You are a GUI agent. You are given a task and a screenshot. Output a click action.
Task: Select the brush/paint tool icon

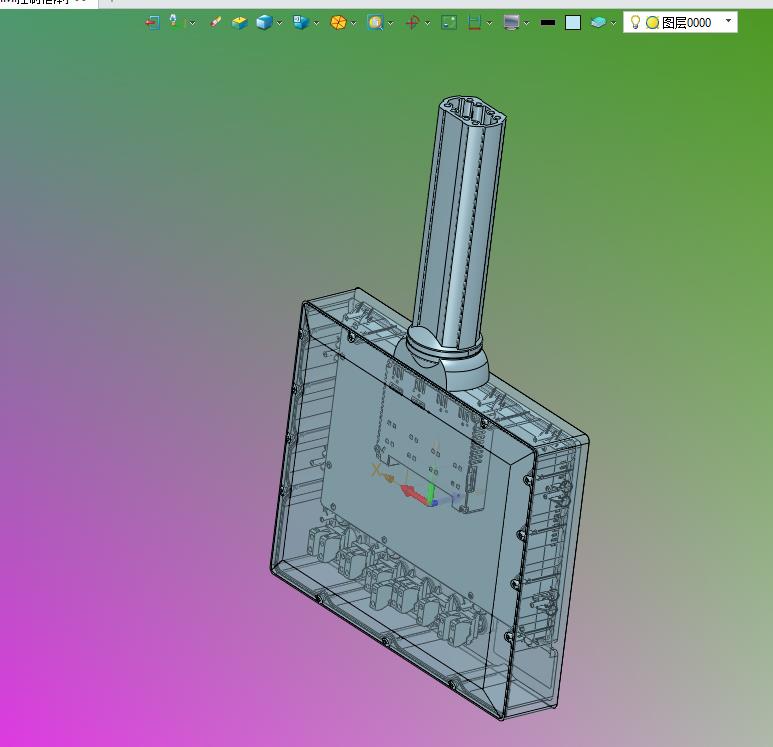coord(215,22)
